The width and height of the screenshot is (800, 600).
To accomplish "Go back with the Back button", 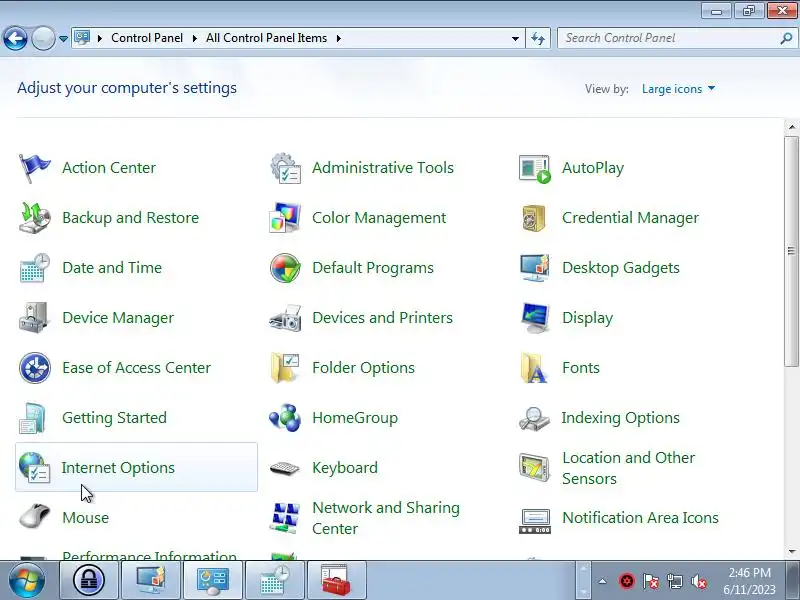I will (x=15, y=38).
